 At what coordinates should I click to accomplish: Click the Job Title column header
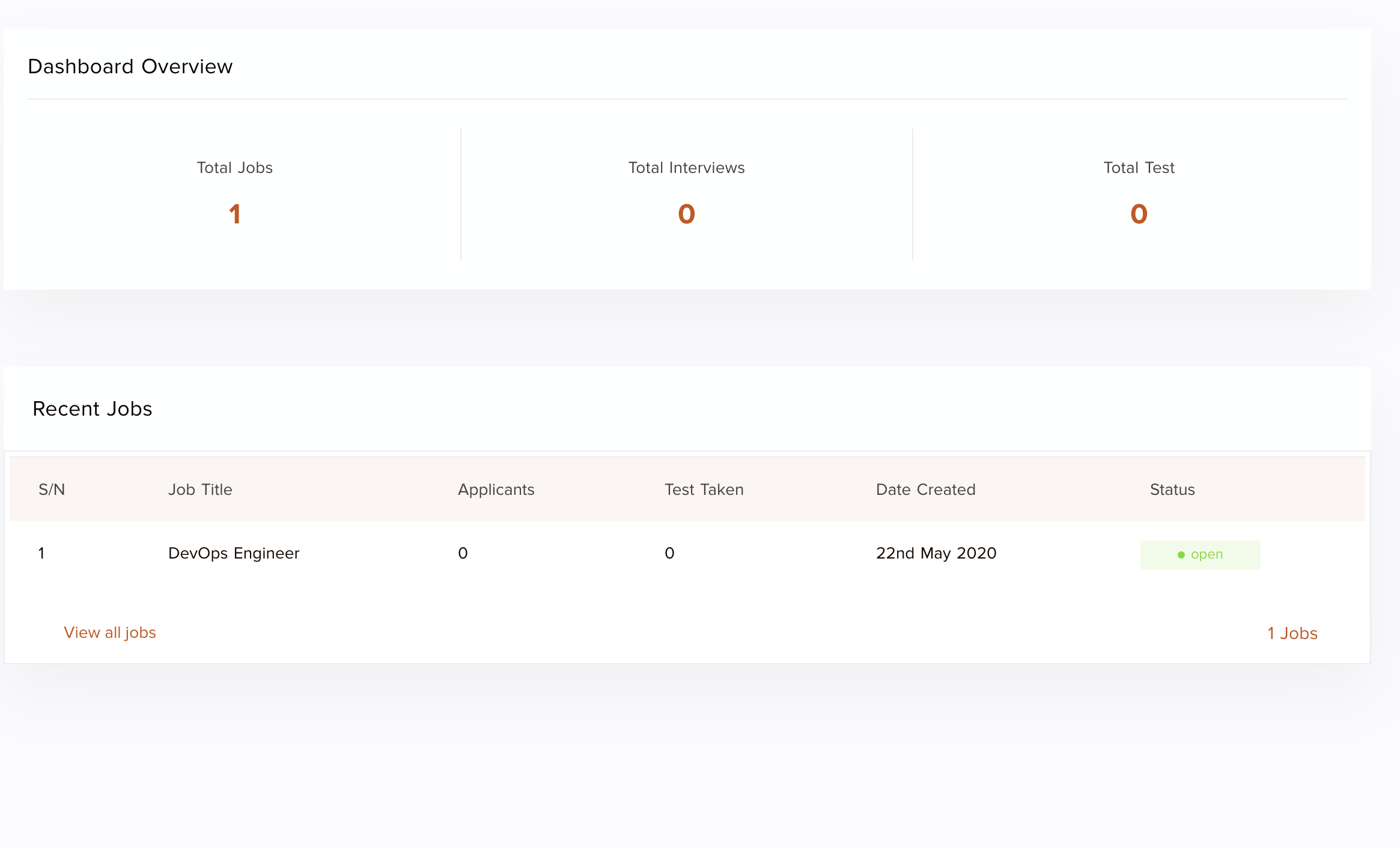click(199, 489)
